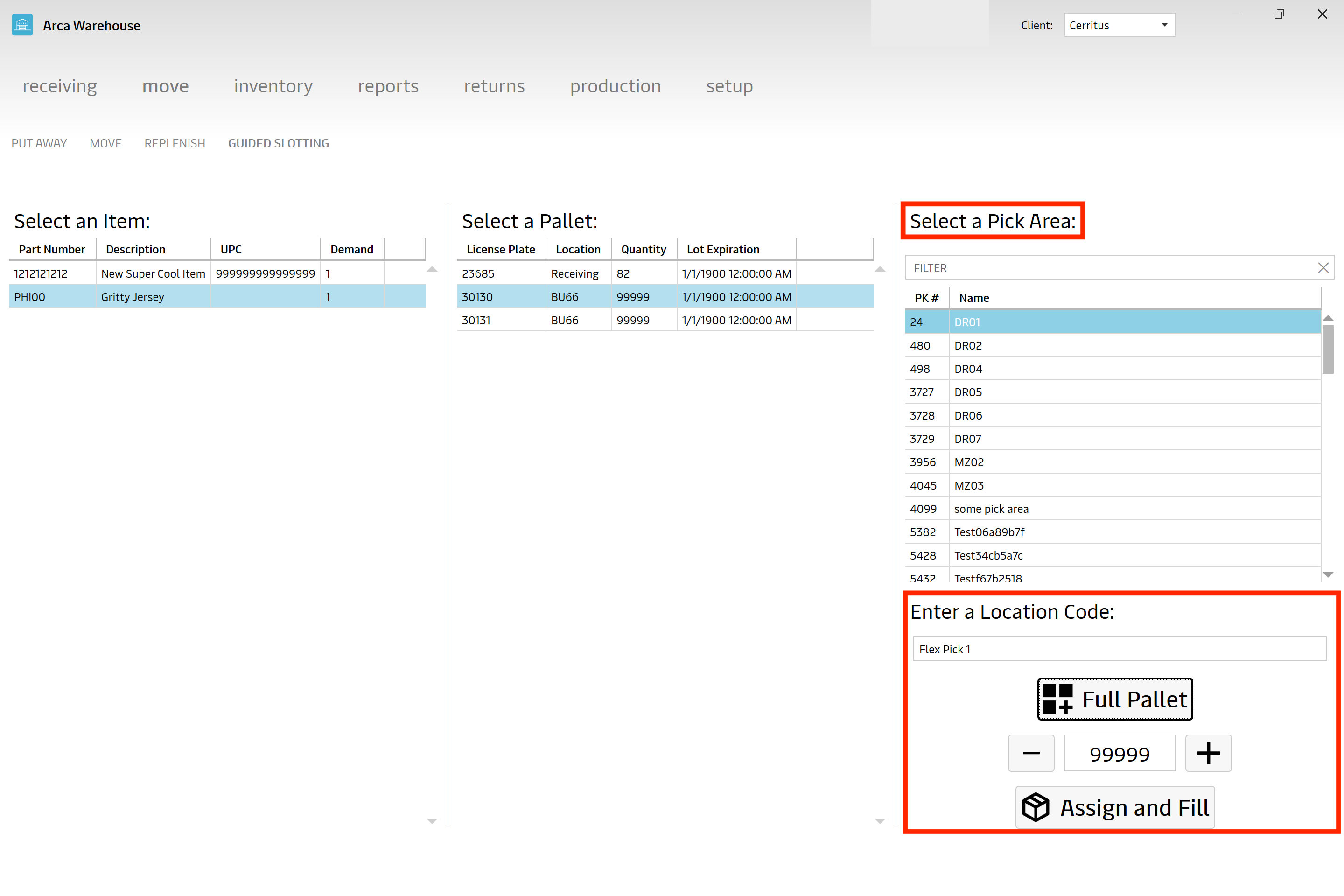1344x896 pixels.
Task: Sort items by UPC column header
Action: 266,249
